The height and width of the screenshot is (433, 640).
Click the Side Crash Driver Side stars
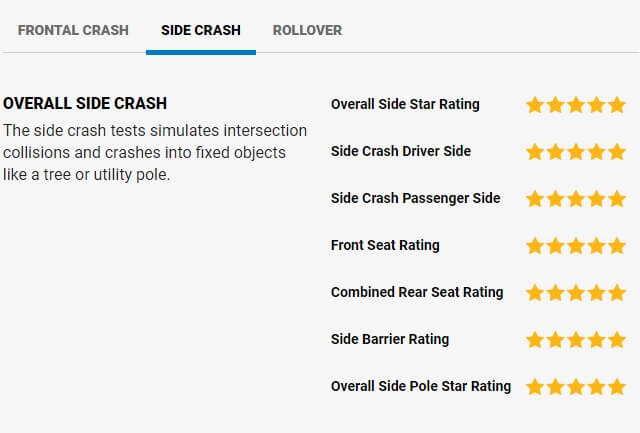(576, 152)
